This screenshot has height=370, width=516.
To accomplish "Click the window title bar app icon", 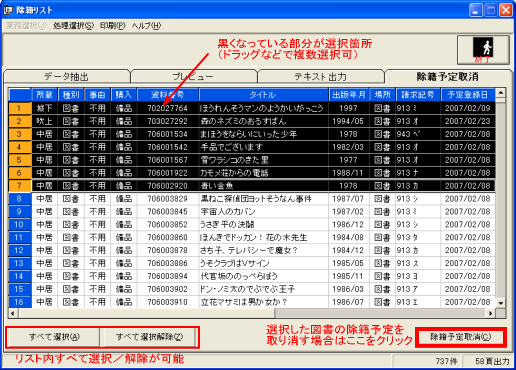I will click(x=8, y=10).
